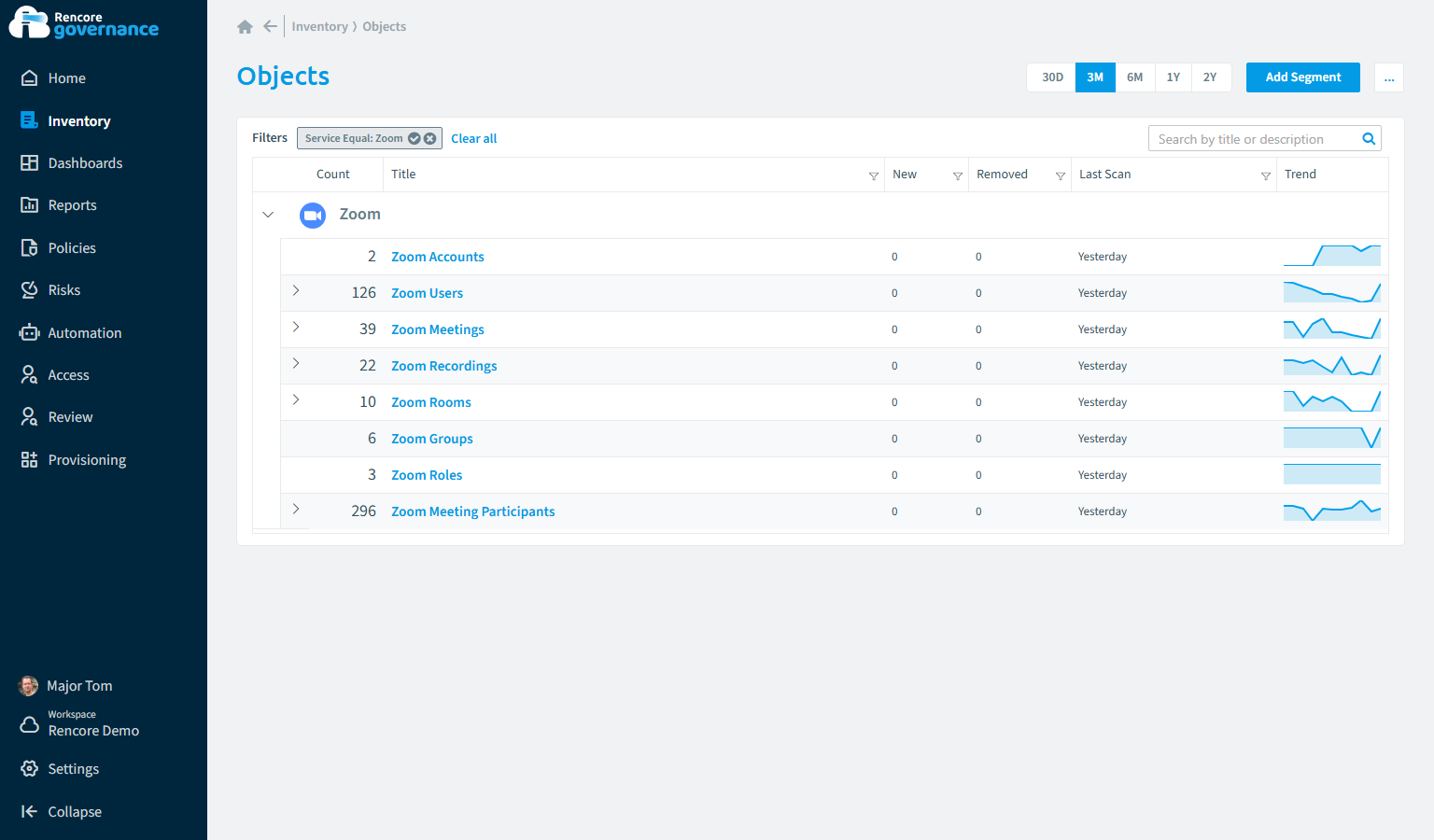The image size is (1434, 840).
Task: Click the Review person-search icon
Action: click(x=29, y=417)
